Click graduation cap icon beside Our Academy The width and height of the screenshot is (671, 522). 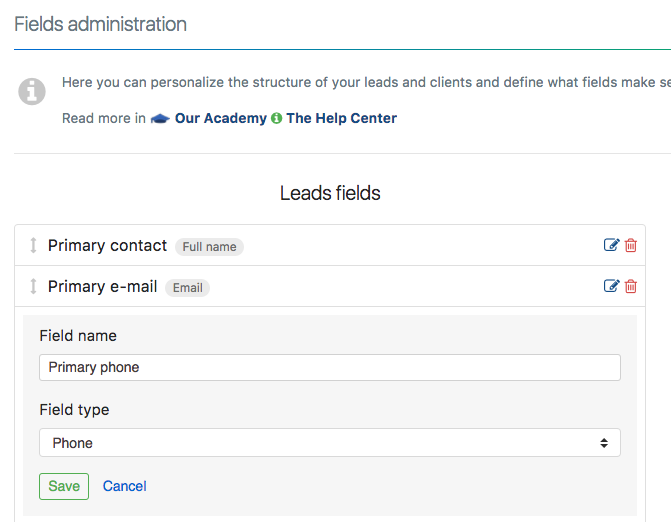(160, 119)
